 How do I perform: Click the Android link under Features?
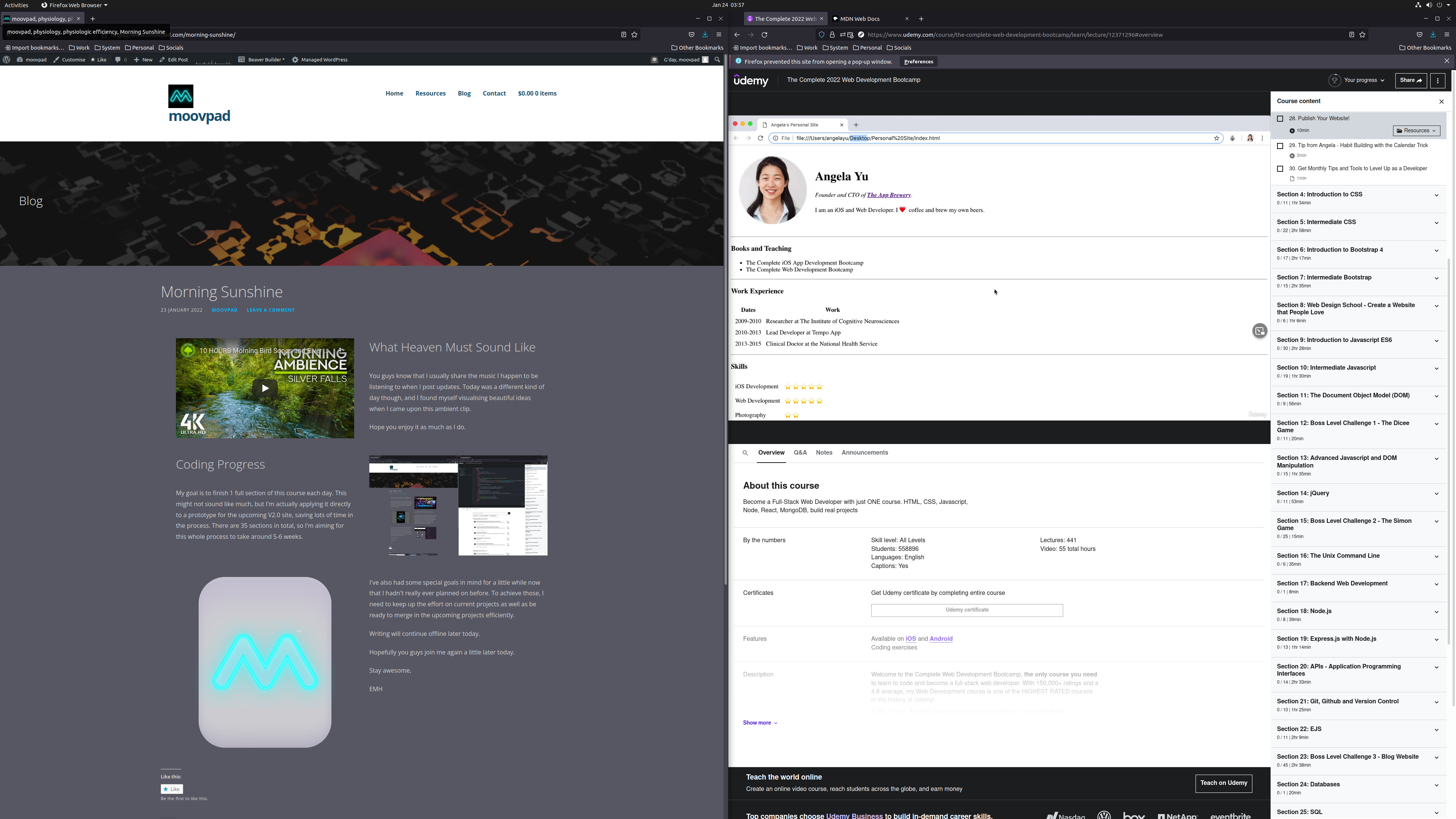(x=941, y=639)
